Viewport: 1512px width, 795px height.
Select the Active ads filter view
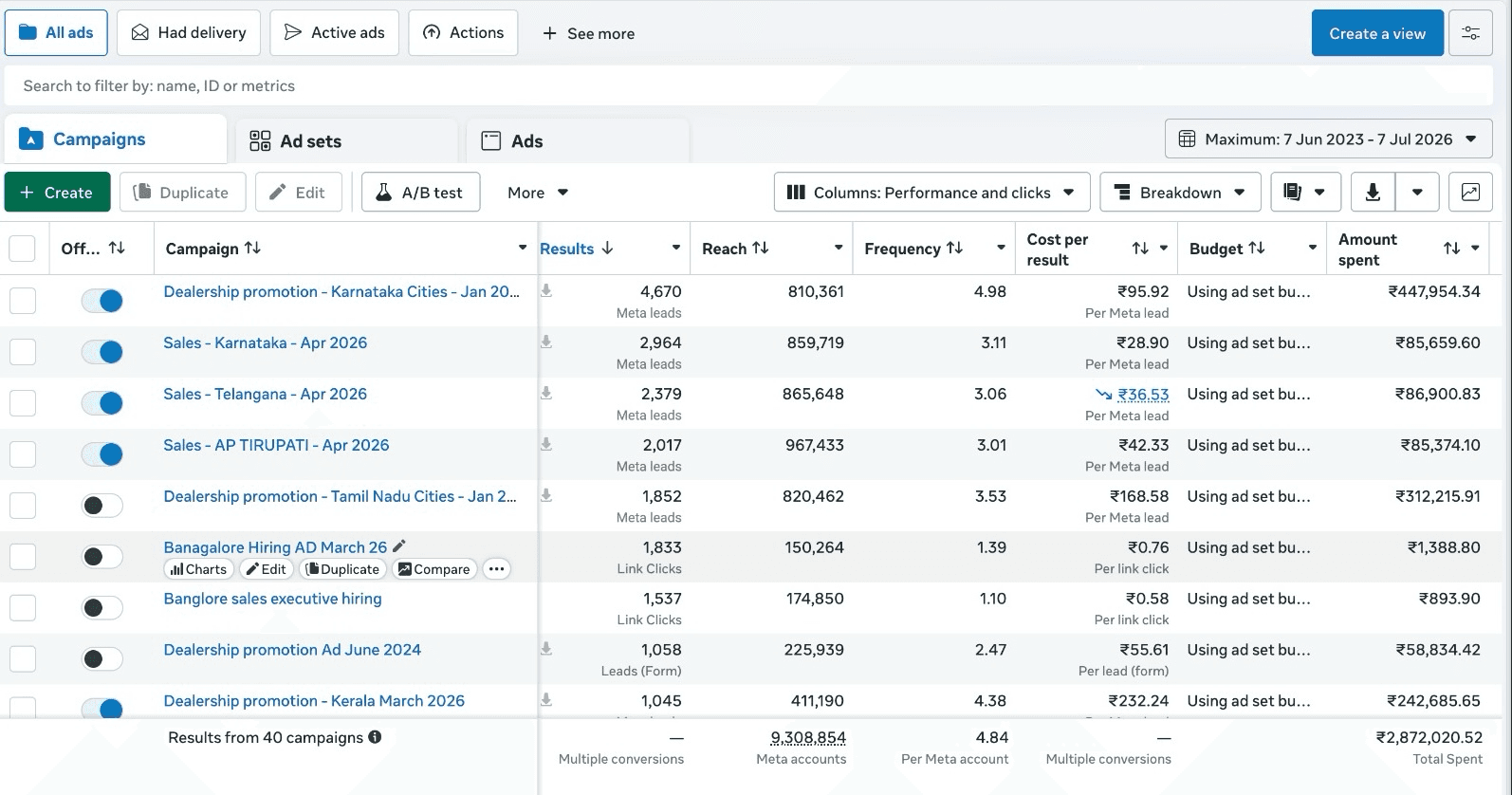[335, 33]
